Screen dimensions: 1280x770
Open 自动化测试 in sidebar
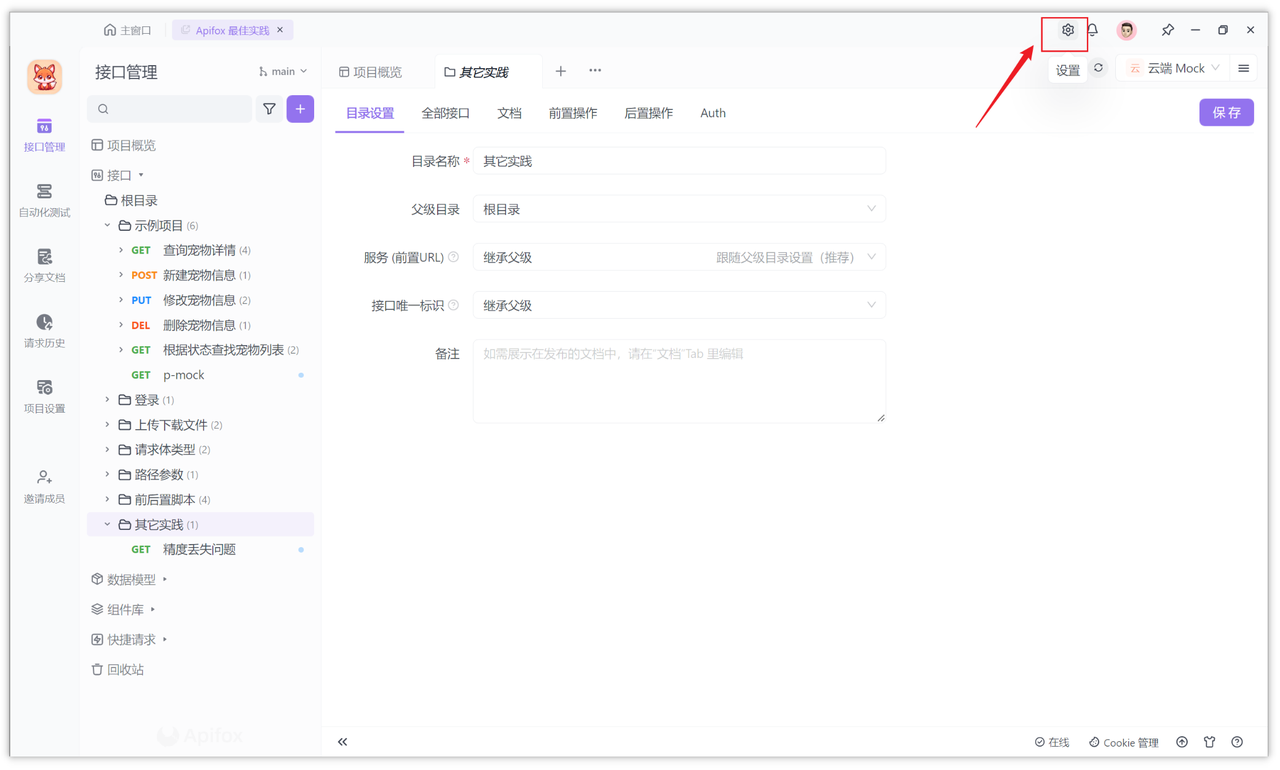click(44, 201)
